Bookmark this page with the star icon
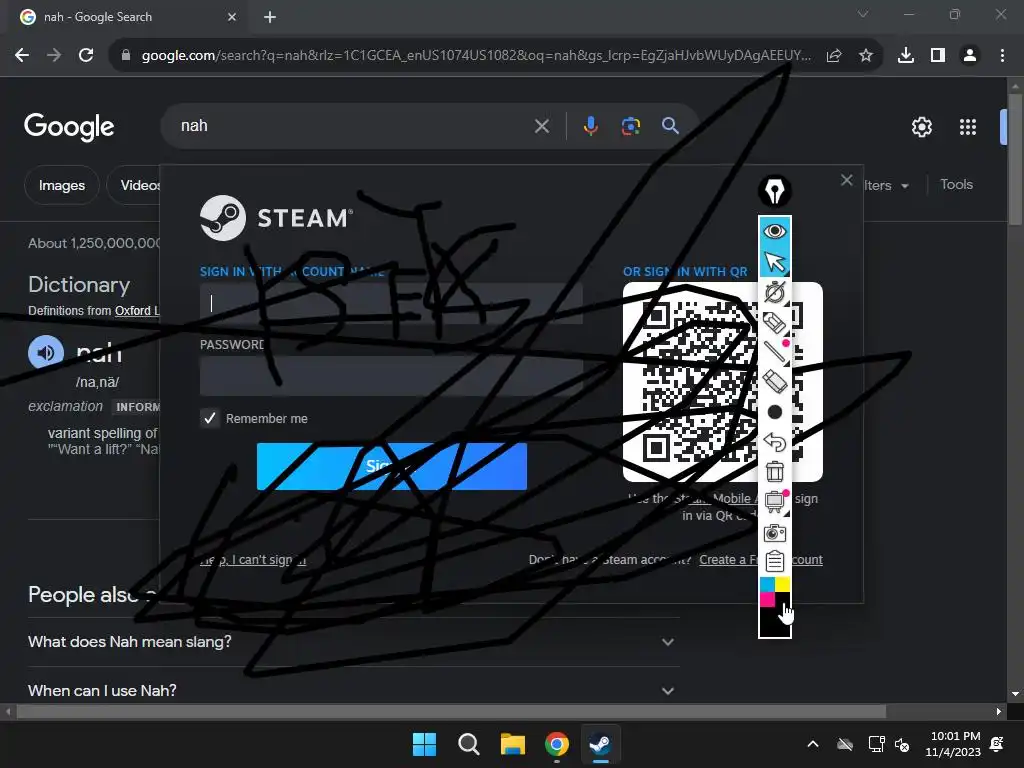 click(866, 56)
